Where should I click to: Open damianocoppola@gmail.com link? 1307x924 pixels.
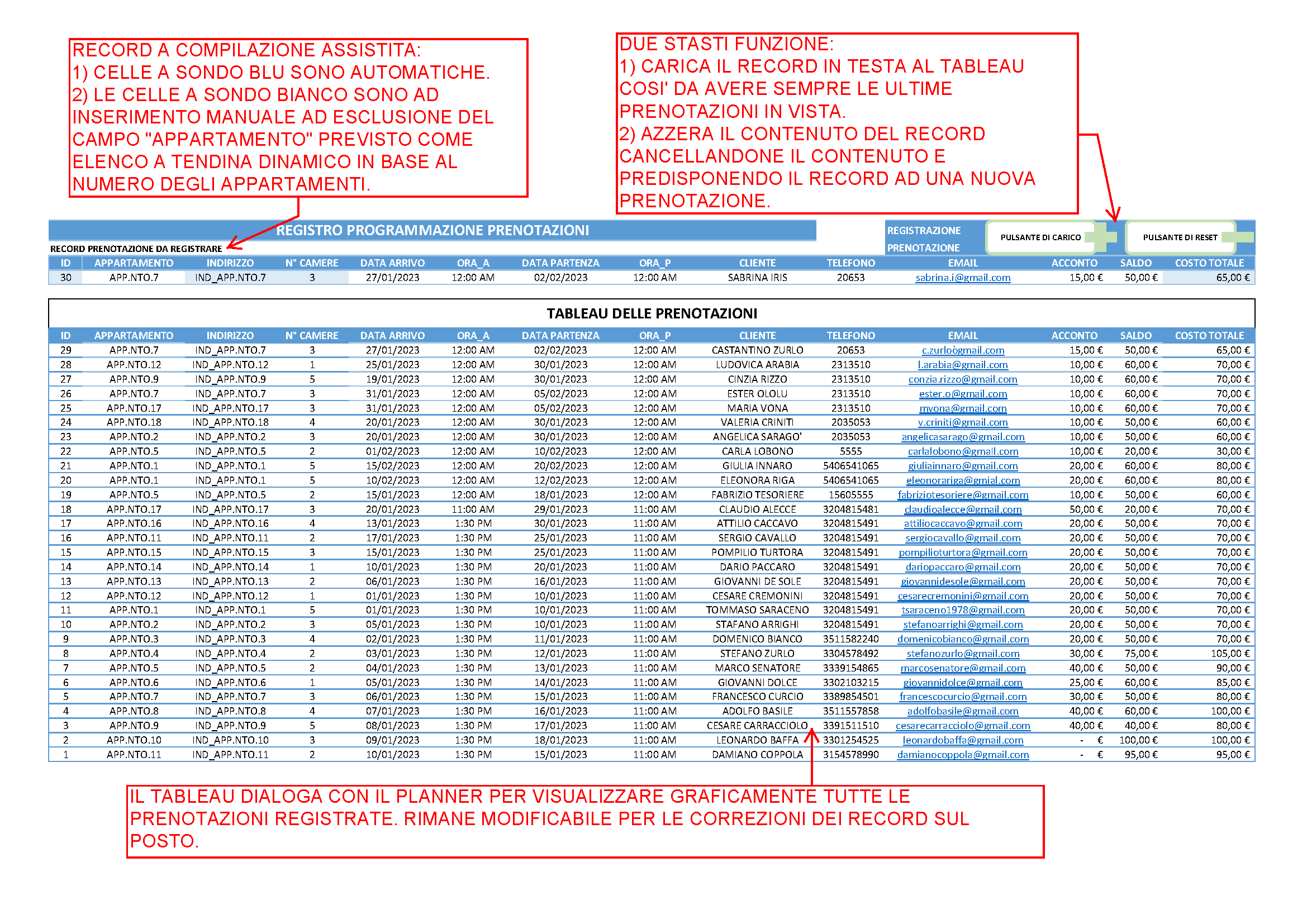click(963, 754)
